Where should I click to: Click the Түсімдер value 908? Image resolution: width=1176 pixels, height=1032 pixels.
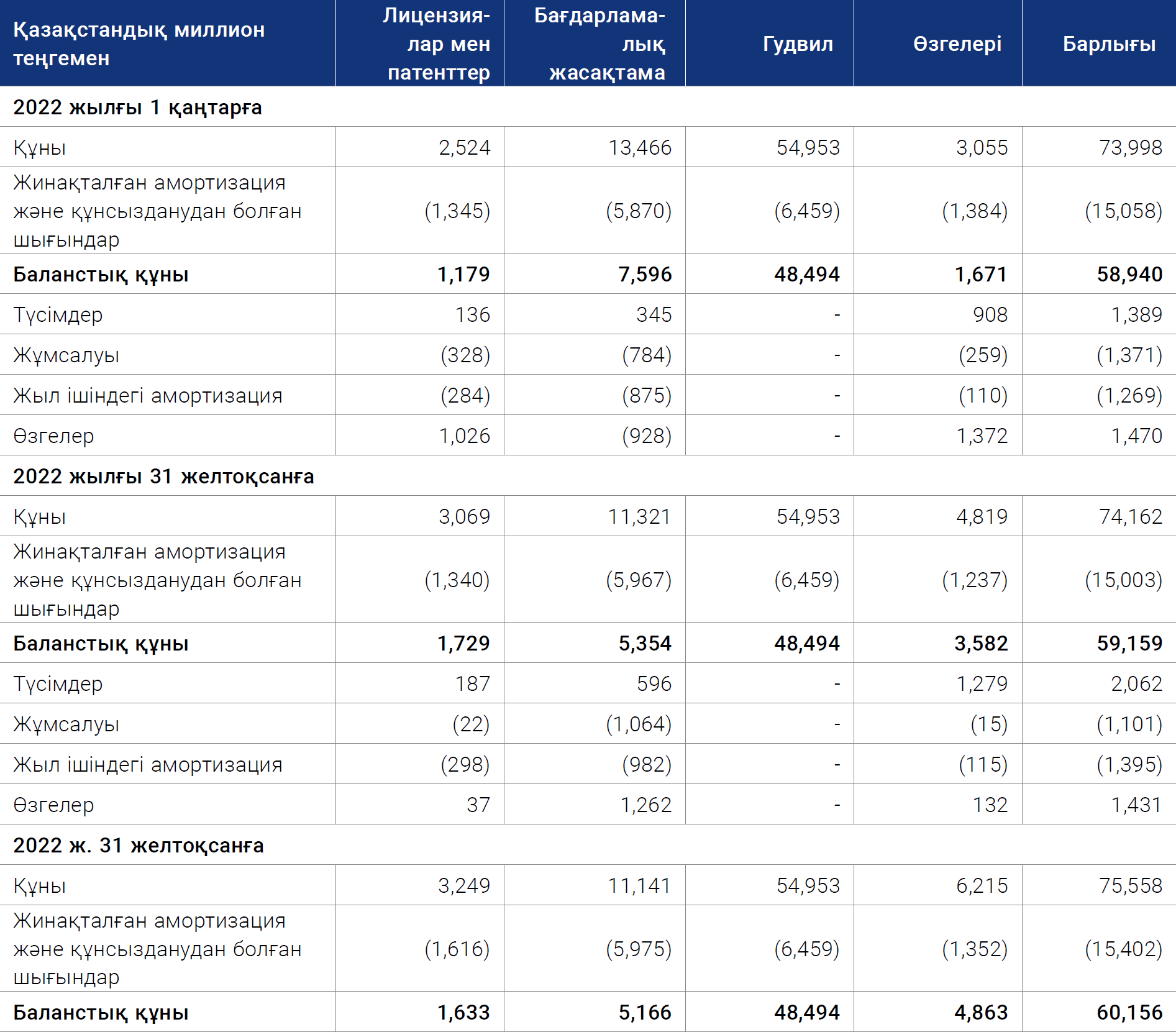(x=990, y=314)
